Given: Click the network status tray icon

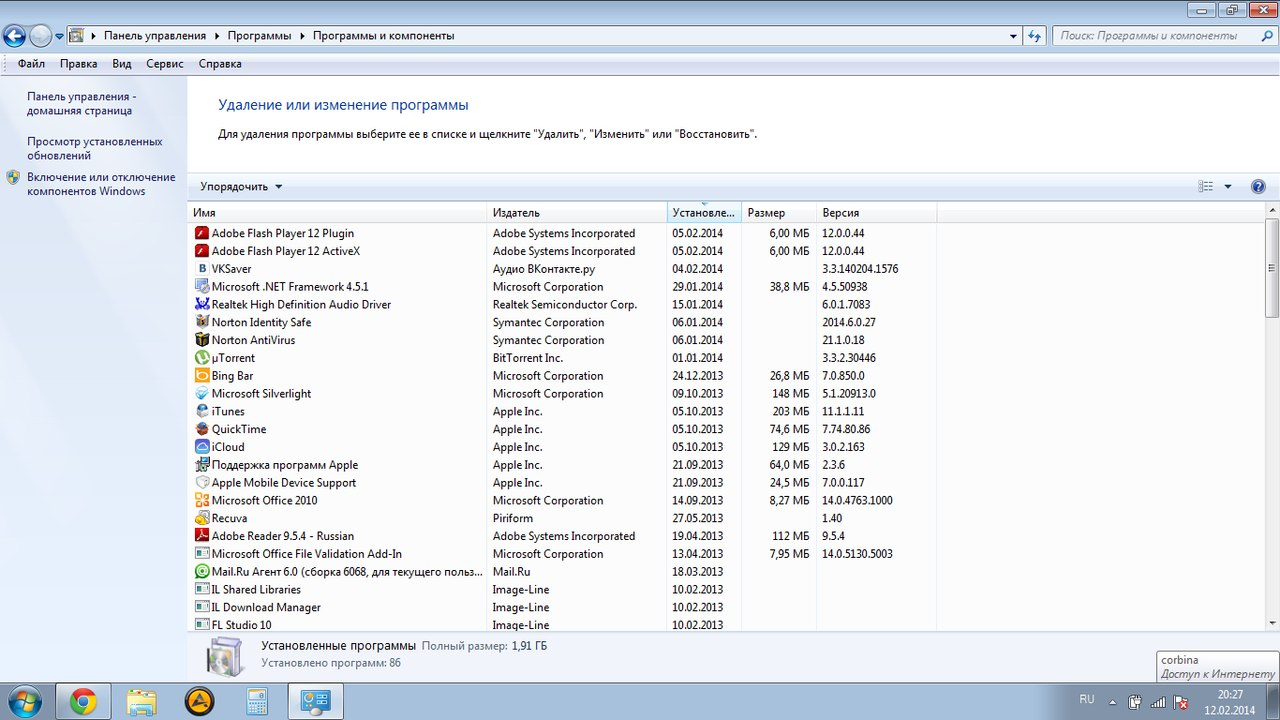Looking at the screenshot, I should [x=1158, y=702].
